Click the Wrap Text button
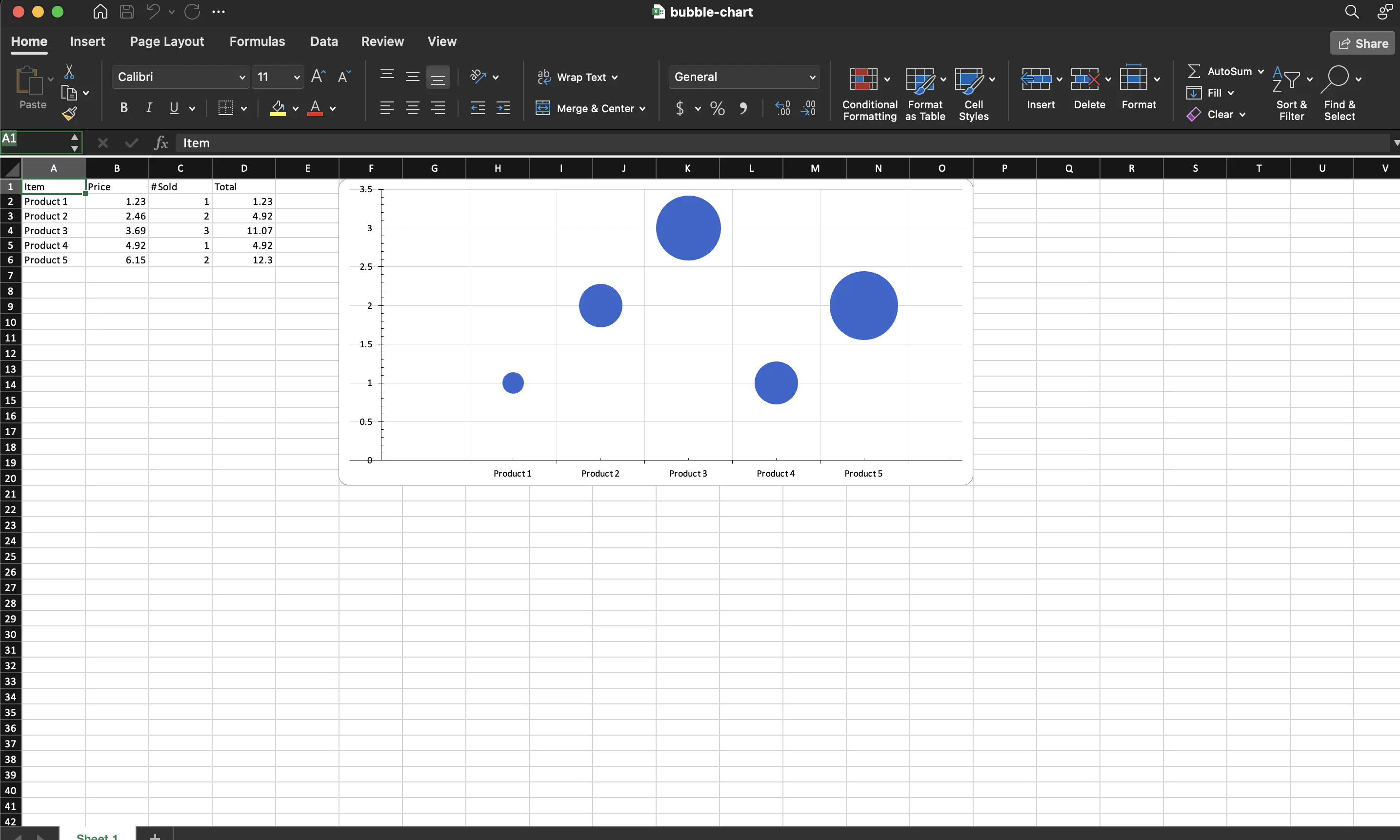Screen dimensions: 1400x840 tap(577, 77)
